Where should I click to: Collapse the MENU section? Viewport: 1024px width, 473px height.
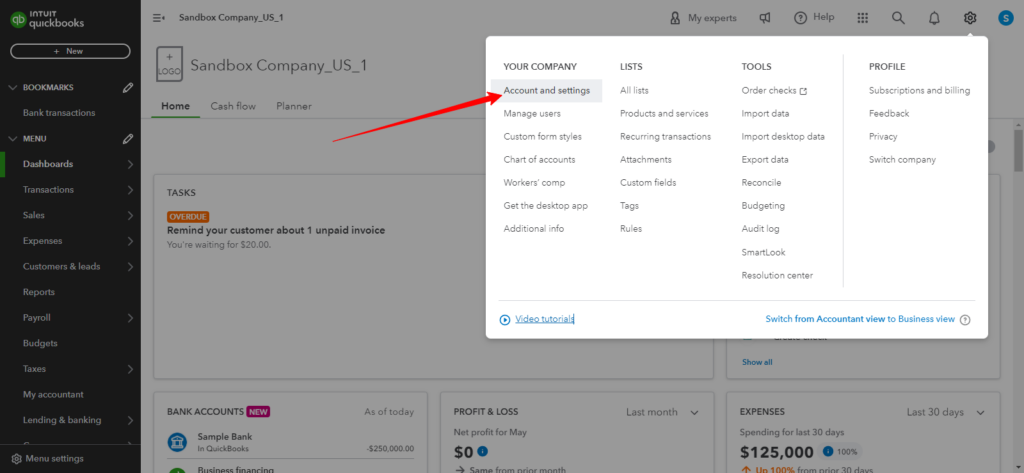coord(12,139)
